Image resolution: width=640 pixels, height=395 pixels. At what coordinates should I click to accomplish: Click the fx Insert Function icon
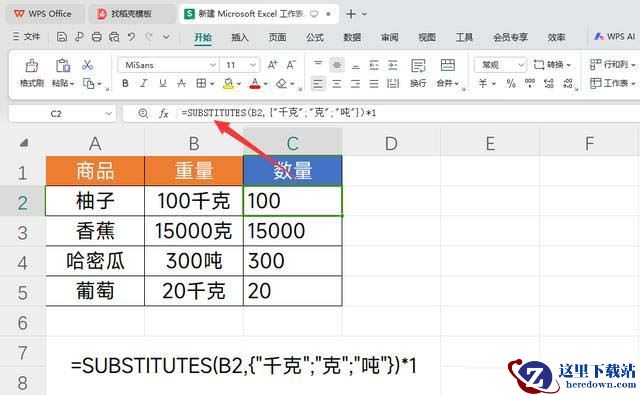pyautogui.click(x=163, y=113)
